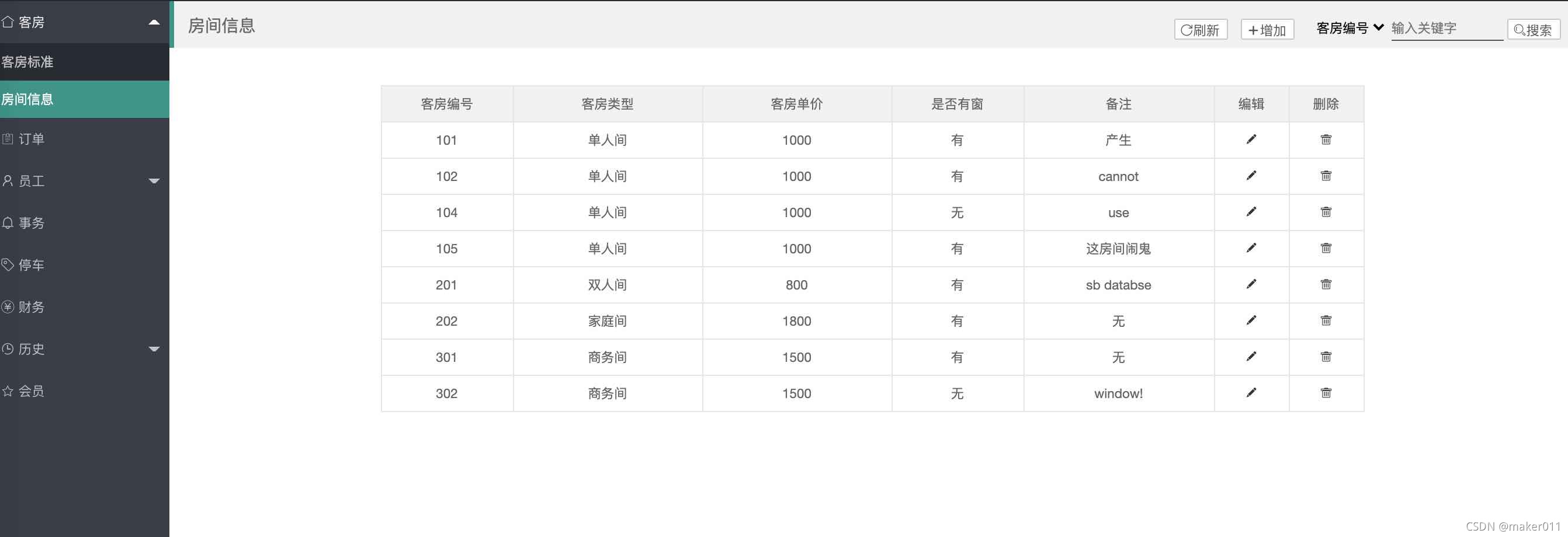Edit room 105 with the pencil icon
This screenshot has width=1568, height=537.
[x=1251, y=248]
